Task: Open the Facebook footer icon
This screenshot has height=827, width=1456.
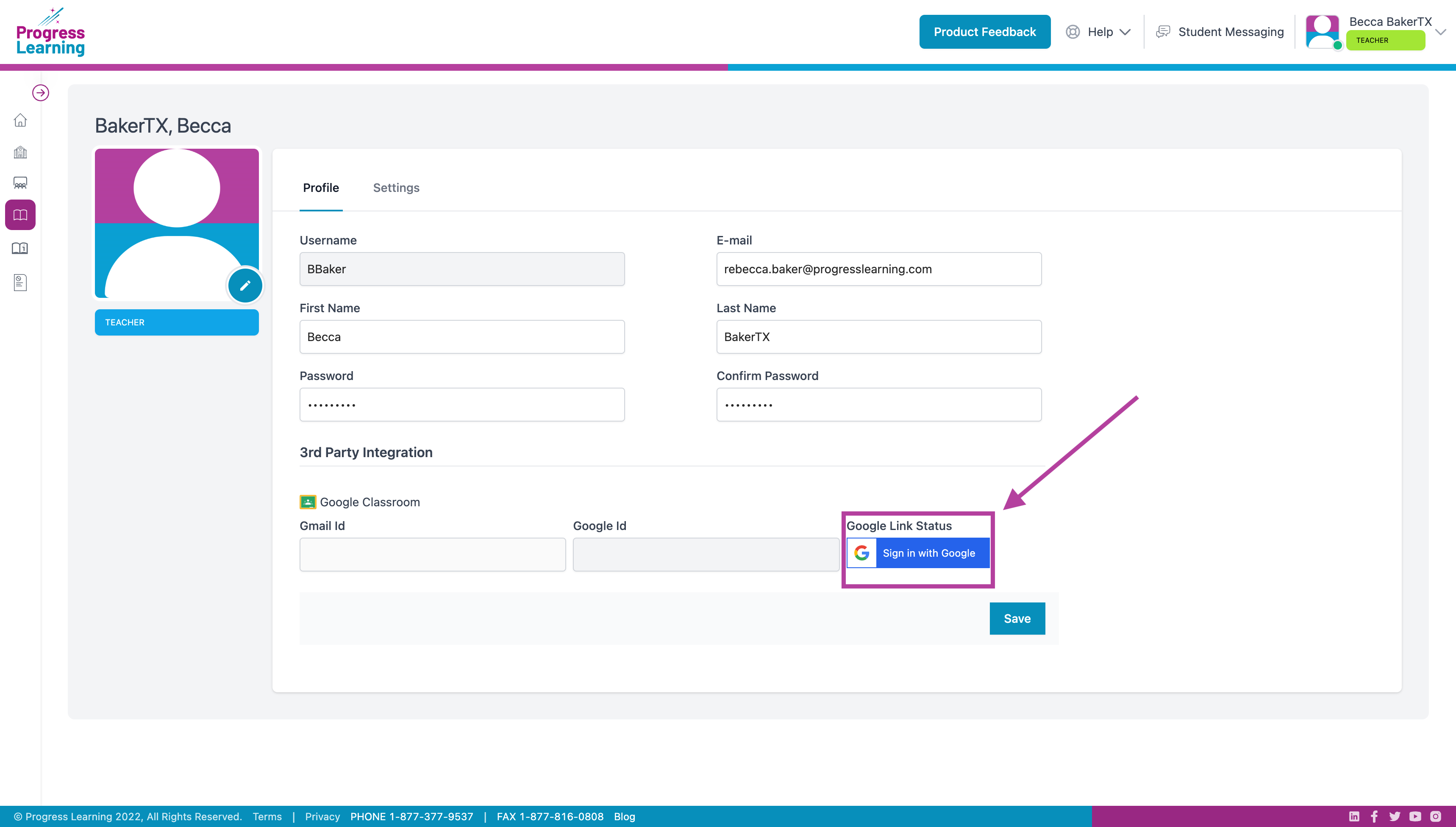Action: tap(1374, 816)
